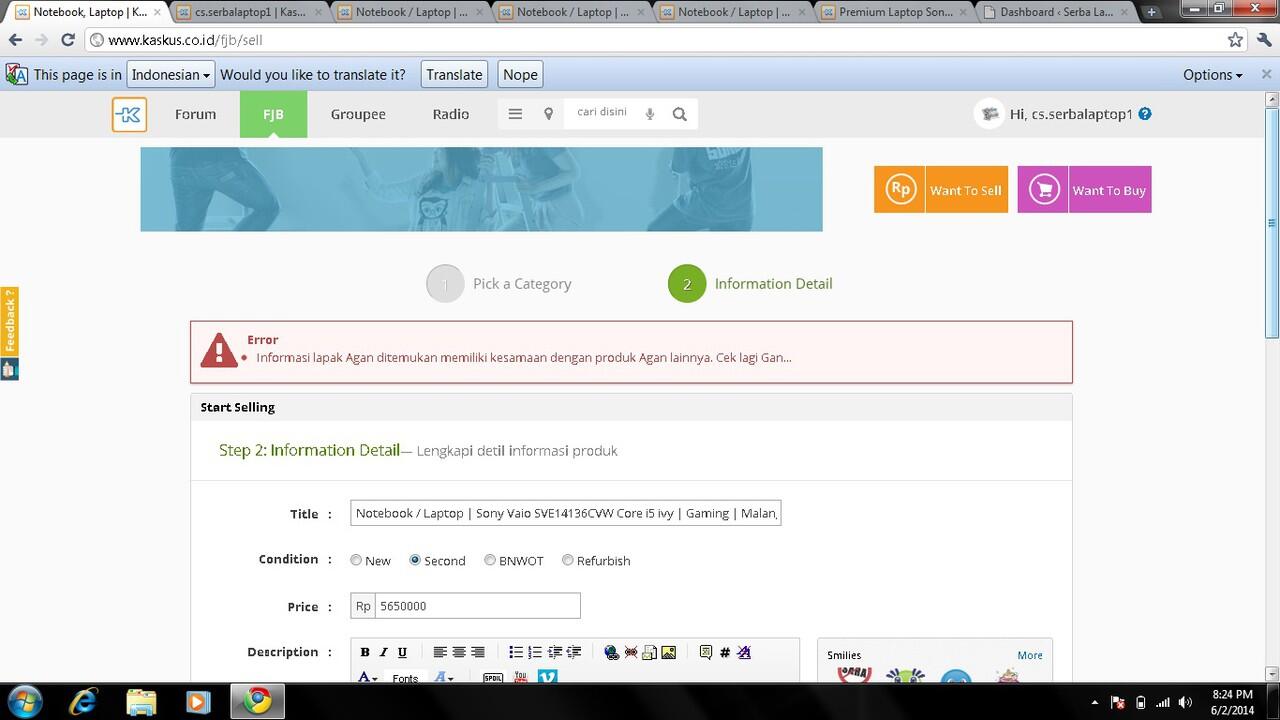Click the remove link icon

631,652
